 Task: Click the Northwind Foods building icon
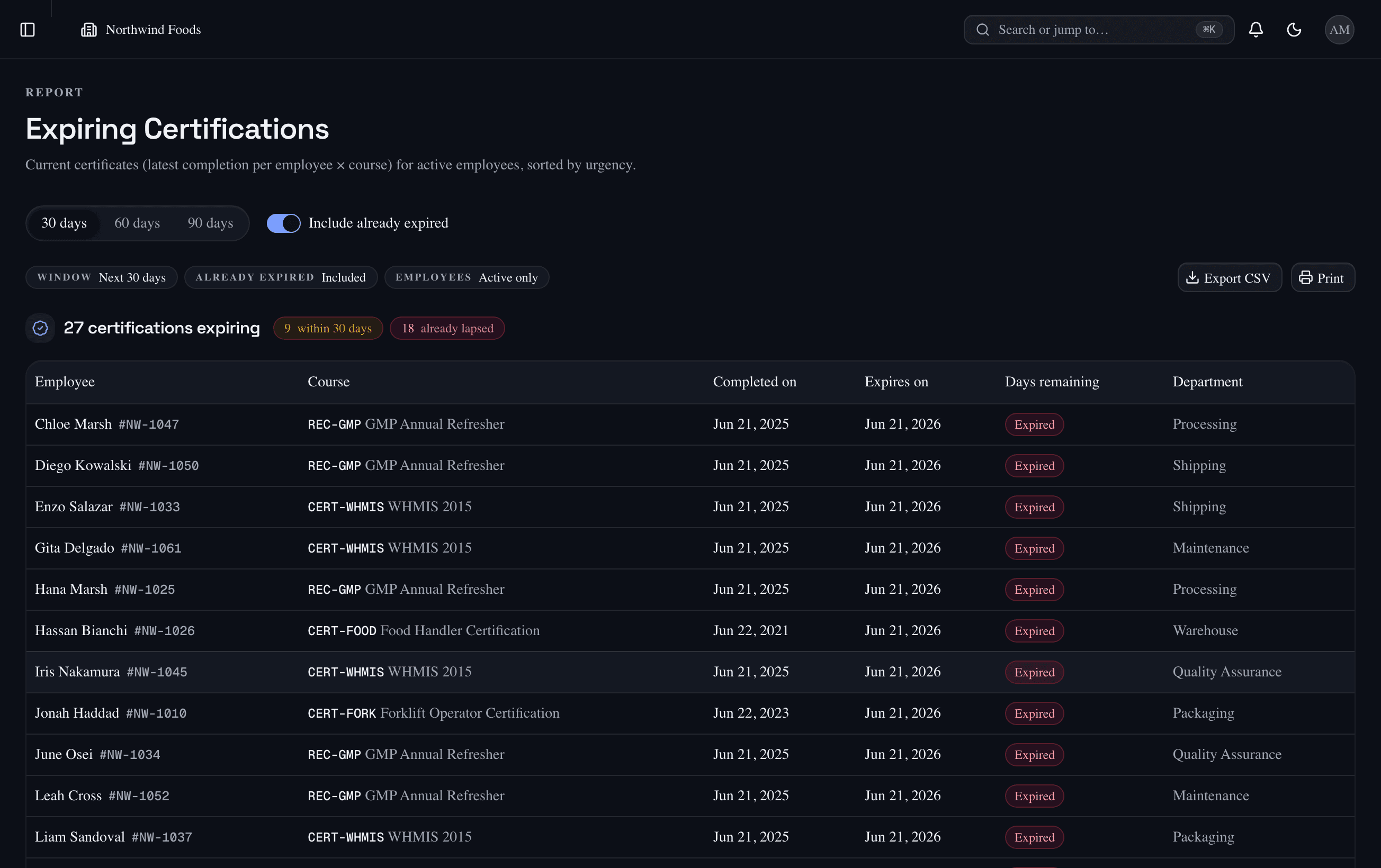point(89,29)
